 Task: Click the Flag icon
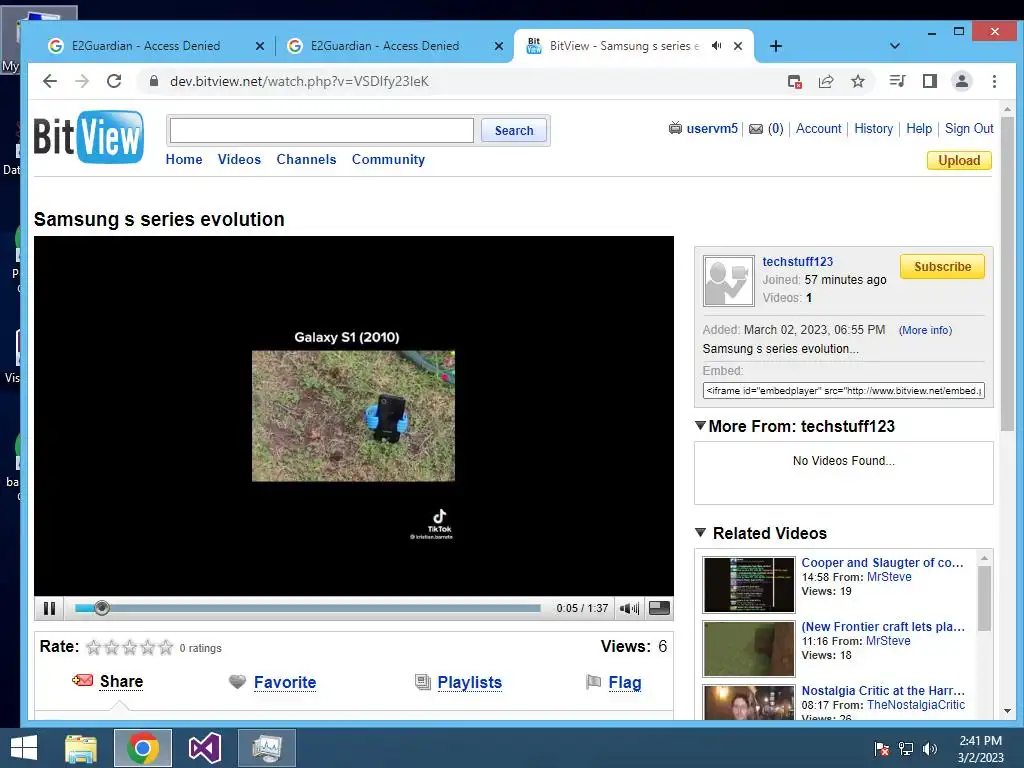(x=593, y=682)
